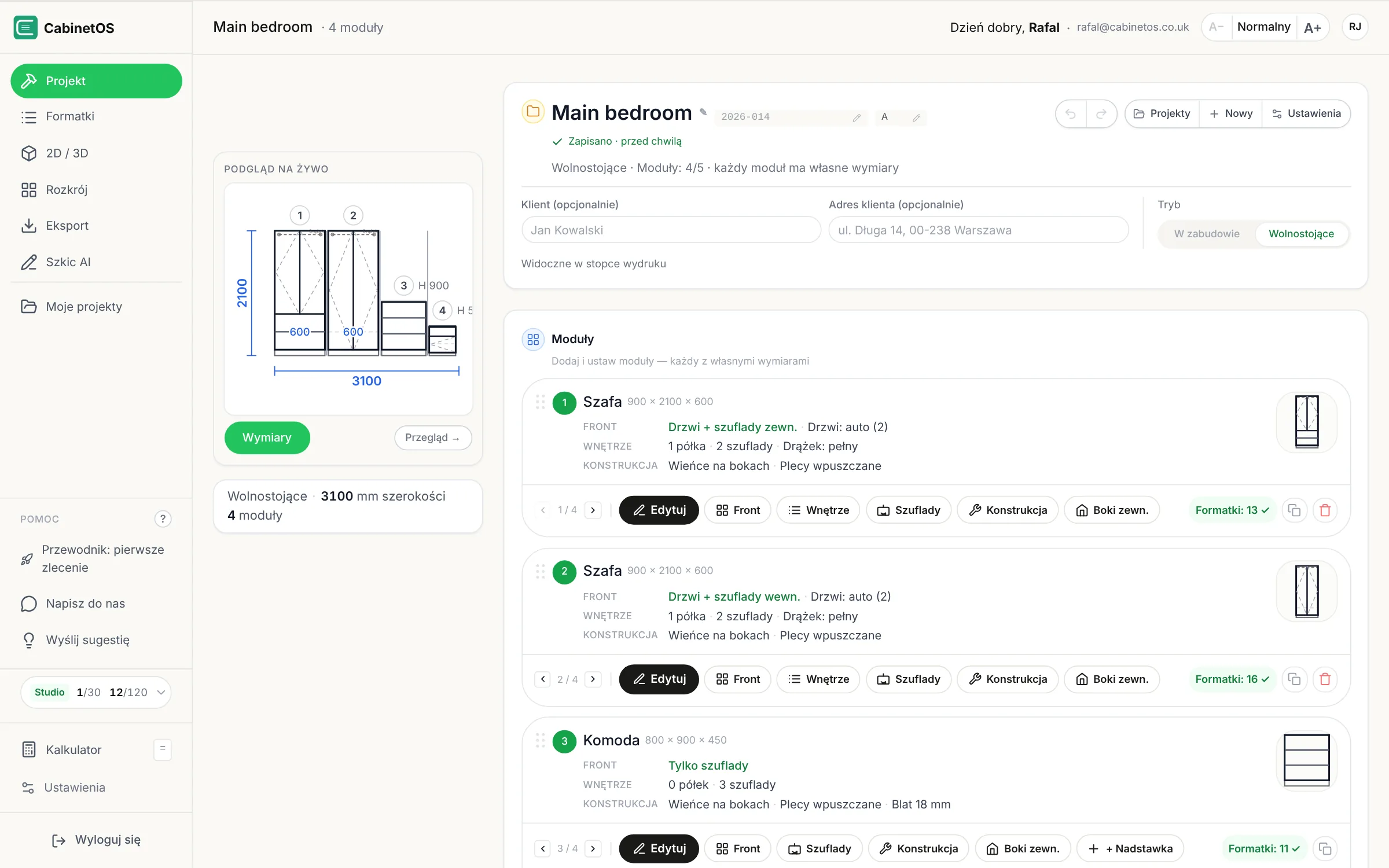Click Adres klienta input field
The image size is (1389, 868).
978,230
